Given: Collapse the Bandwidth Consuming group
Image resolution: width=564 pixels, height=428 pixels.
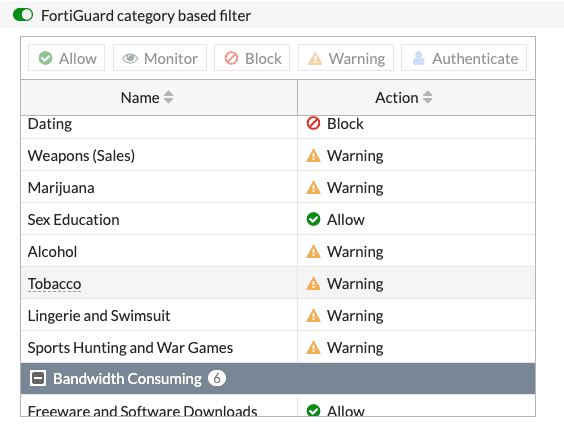Looking at the screenshot, I should (x=38, y=378).
